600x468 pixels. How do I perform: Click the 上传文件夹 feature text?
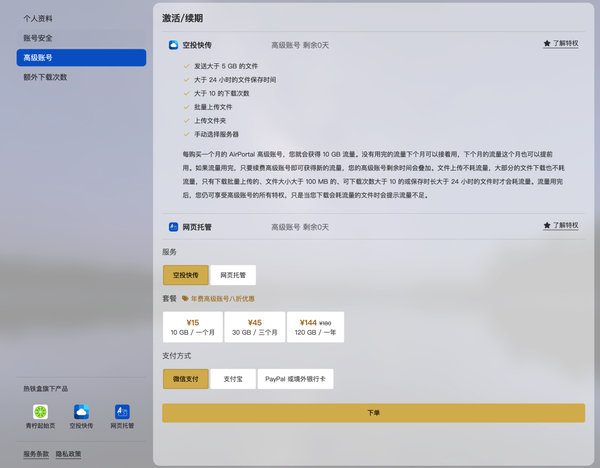coord(210,121)
